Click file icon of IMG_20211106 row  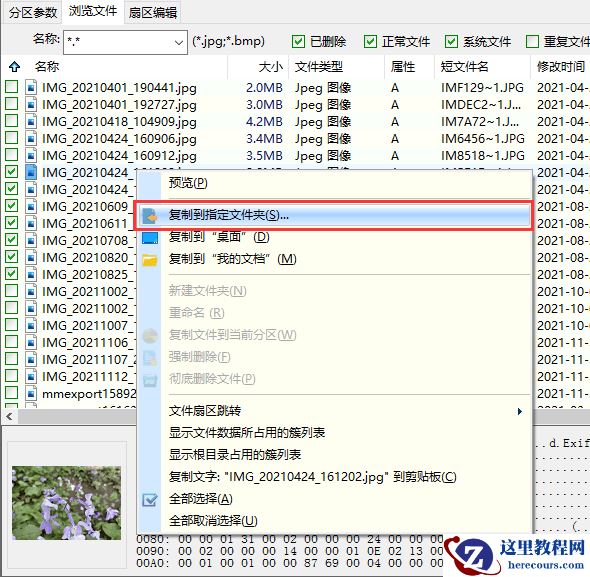[31, 342]
